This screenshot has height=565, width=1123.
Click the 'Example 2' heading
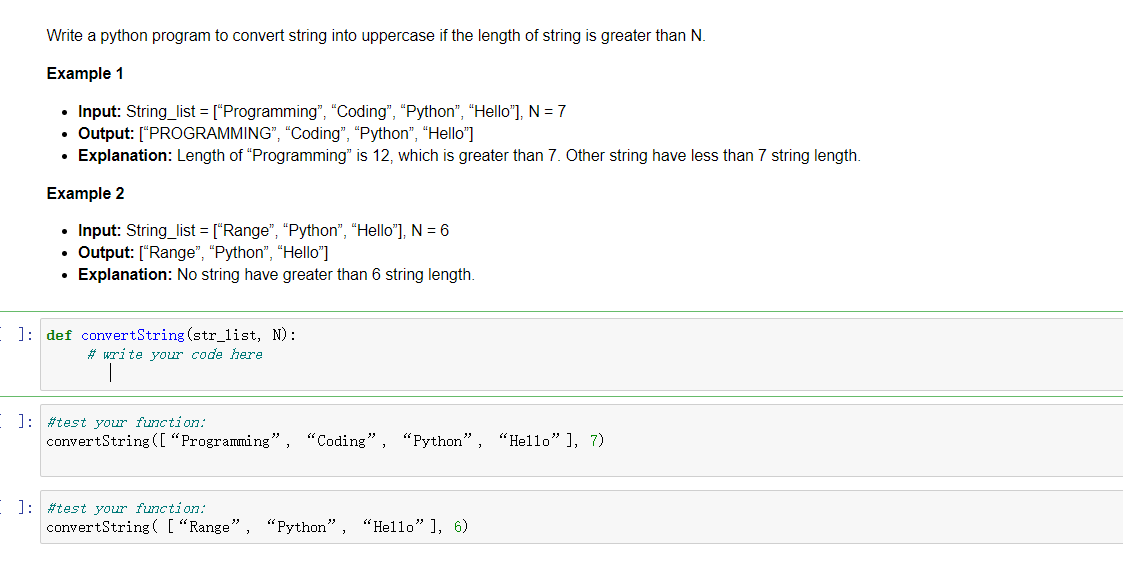[85, 193]
